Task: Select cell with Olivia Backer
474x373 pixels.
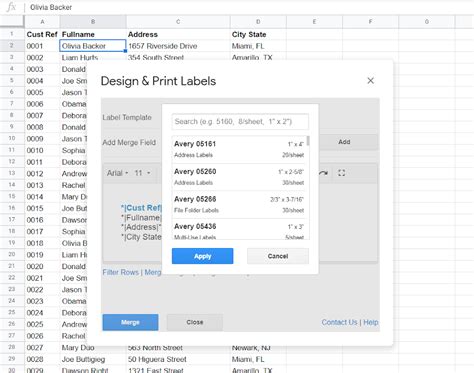Action: (93, 46)
